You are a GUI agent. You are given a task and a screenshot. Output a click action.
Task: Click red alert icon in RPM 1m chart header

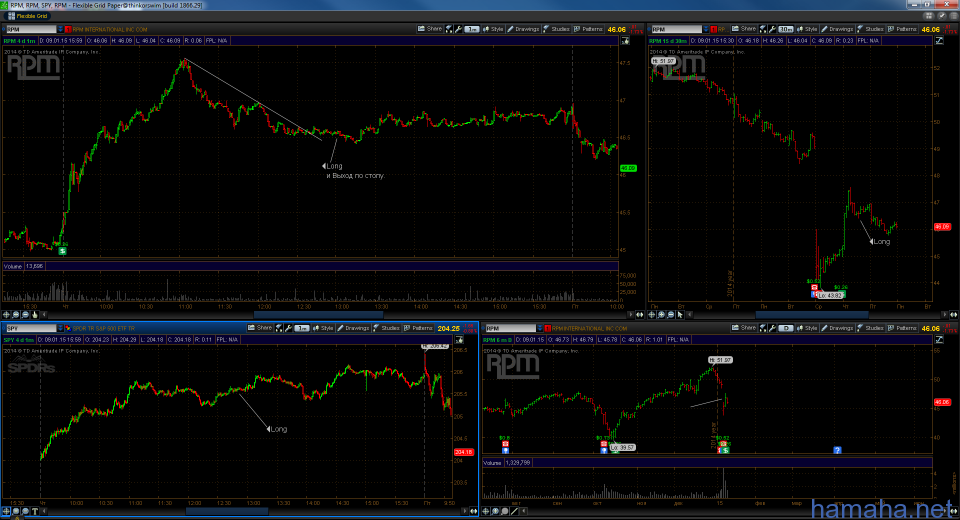point(68,29)
